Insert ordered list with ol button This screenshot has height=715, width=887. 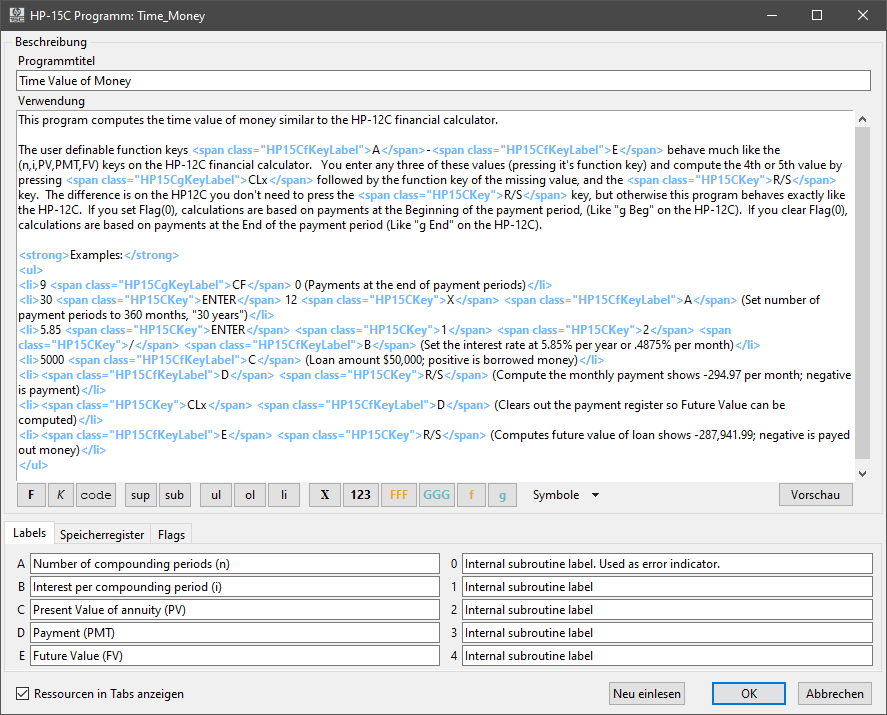point(249,495)
